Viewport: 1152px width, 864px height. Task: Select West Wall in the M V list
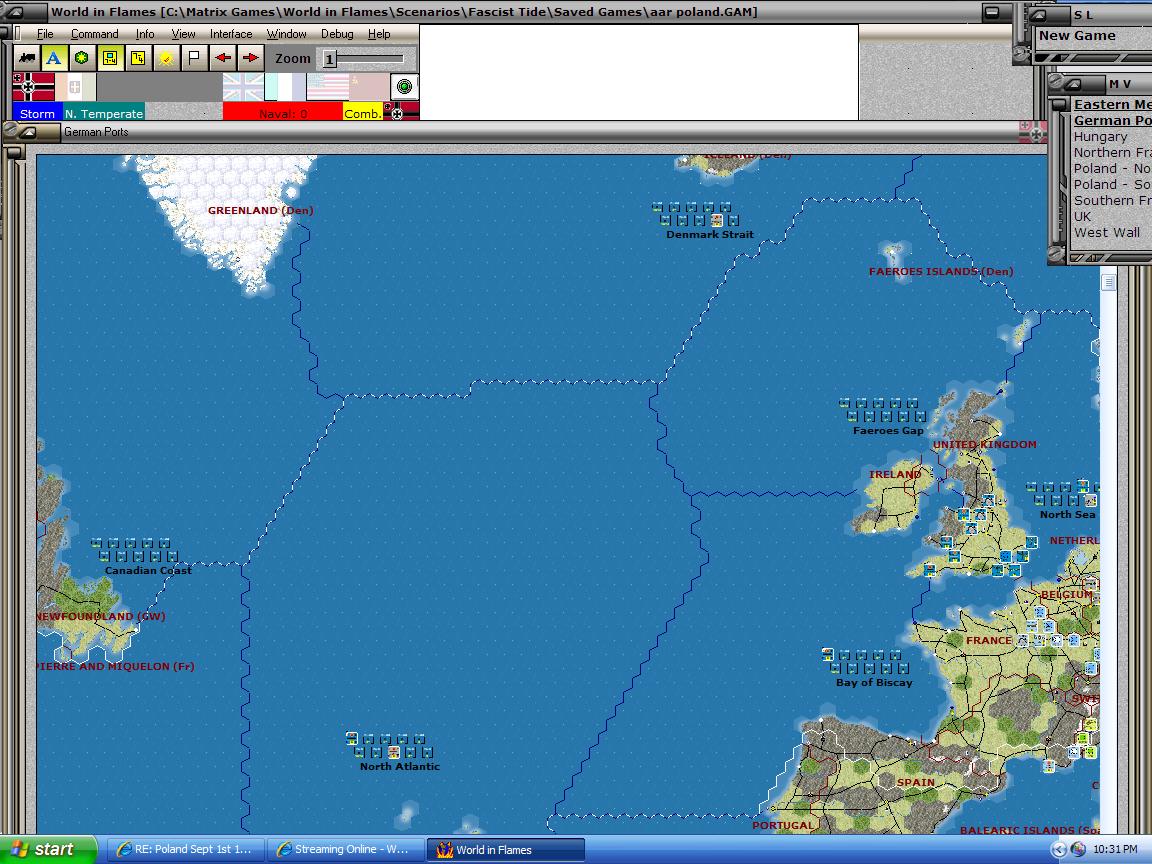point(1106,233)
